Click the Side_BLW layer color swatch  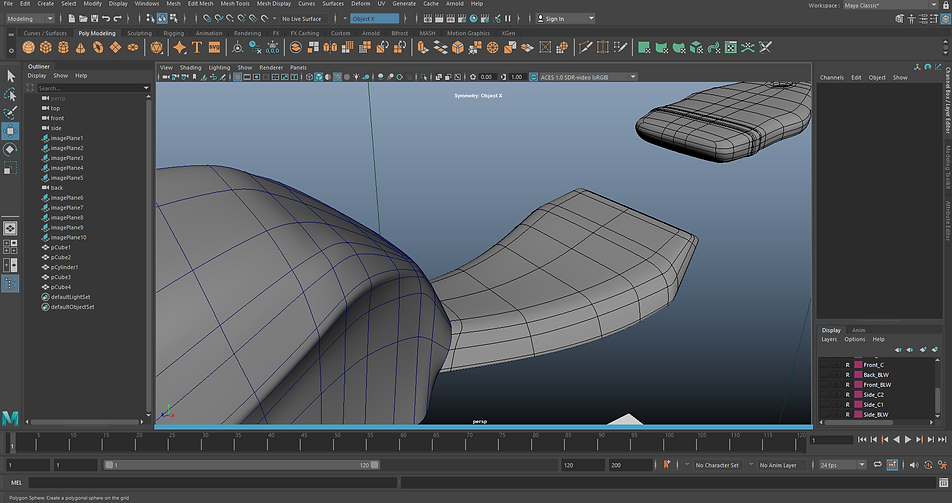[x=858, y=415]
